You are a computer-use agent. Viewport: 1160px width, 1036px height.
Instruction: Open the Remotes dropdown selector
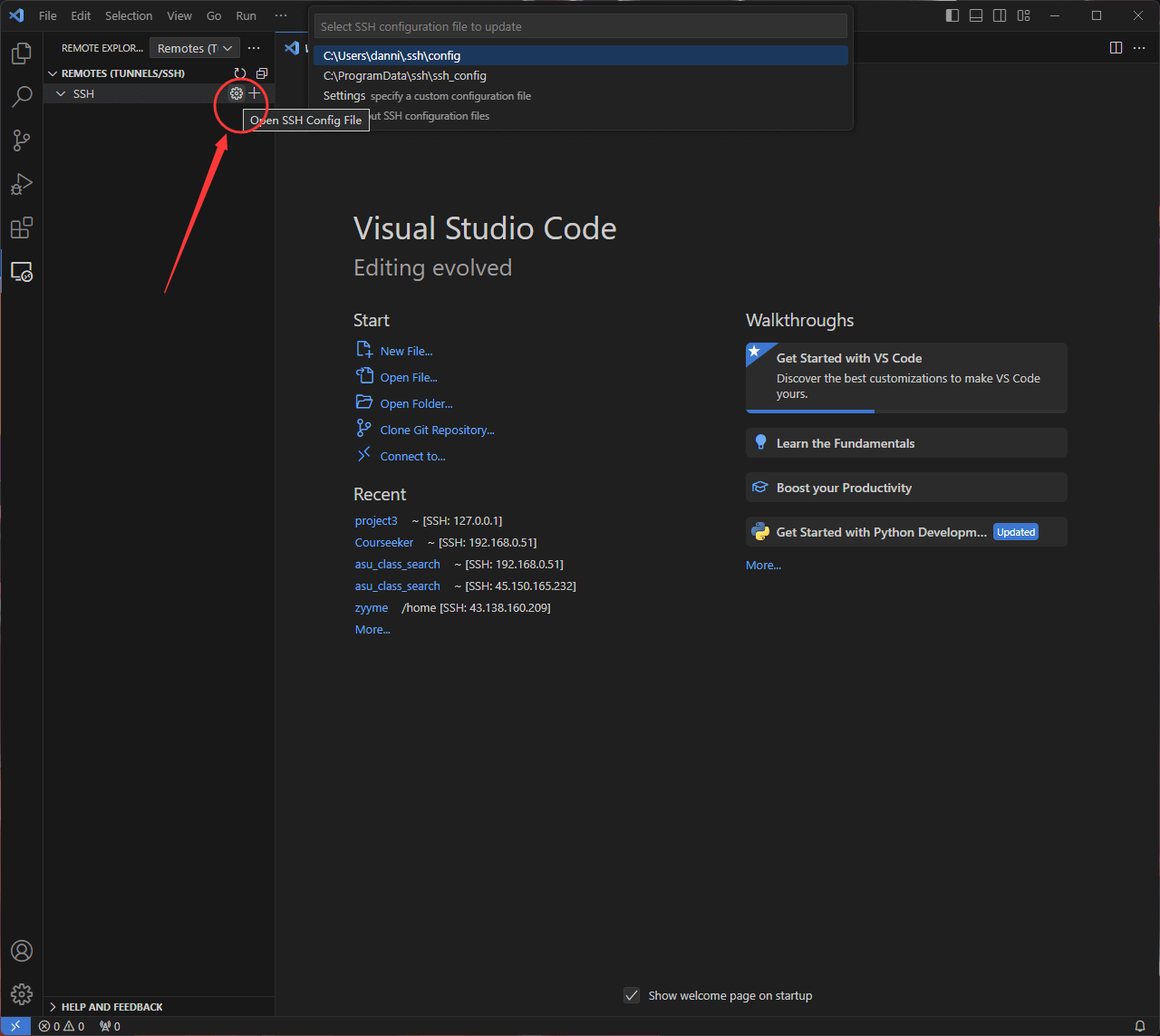(195, 48)
